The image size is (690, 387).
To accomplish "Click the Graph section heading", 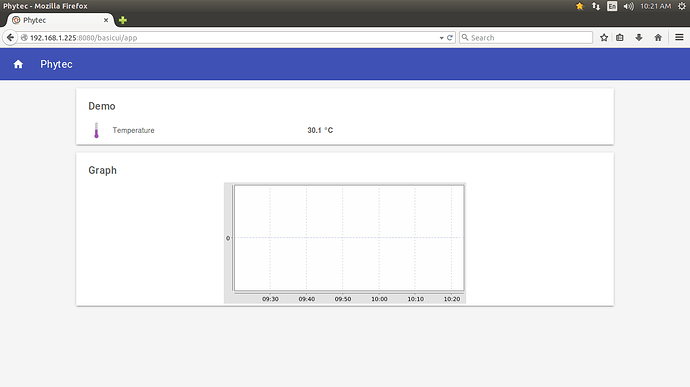I will (x=103, y=170).
